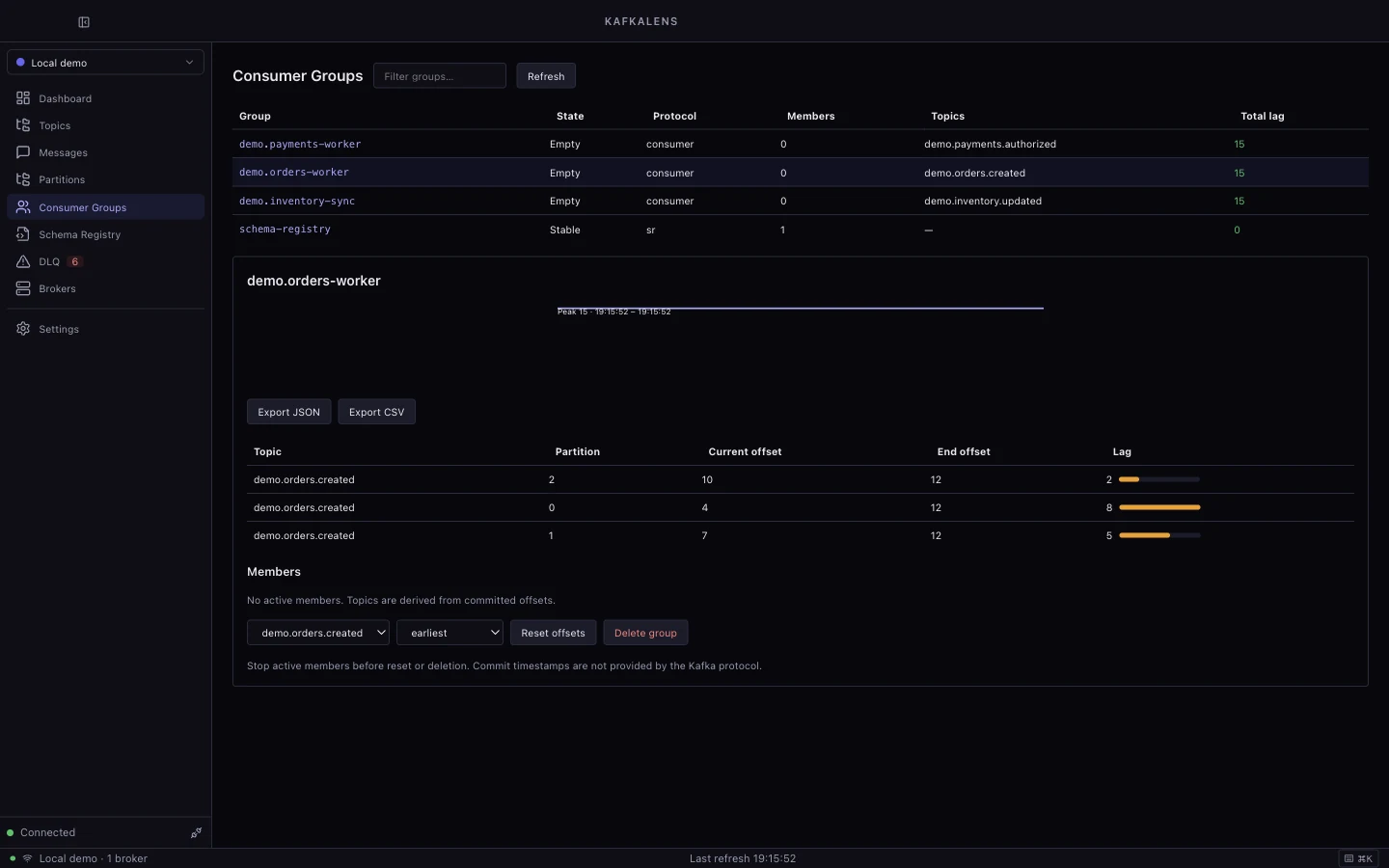Open the command palette ⌘K shortcut button
This screenshot has height=868, width=1389.
(1358, 858)
